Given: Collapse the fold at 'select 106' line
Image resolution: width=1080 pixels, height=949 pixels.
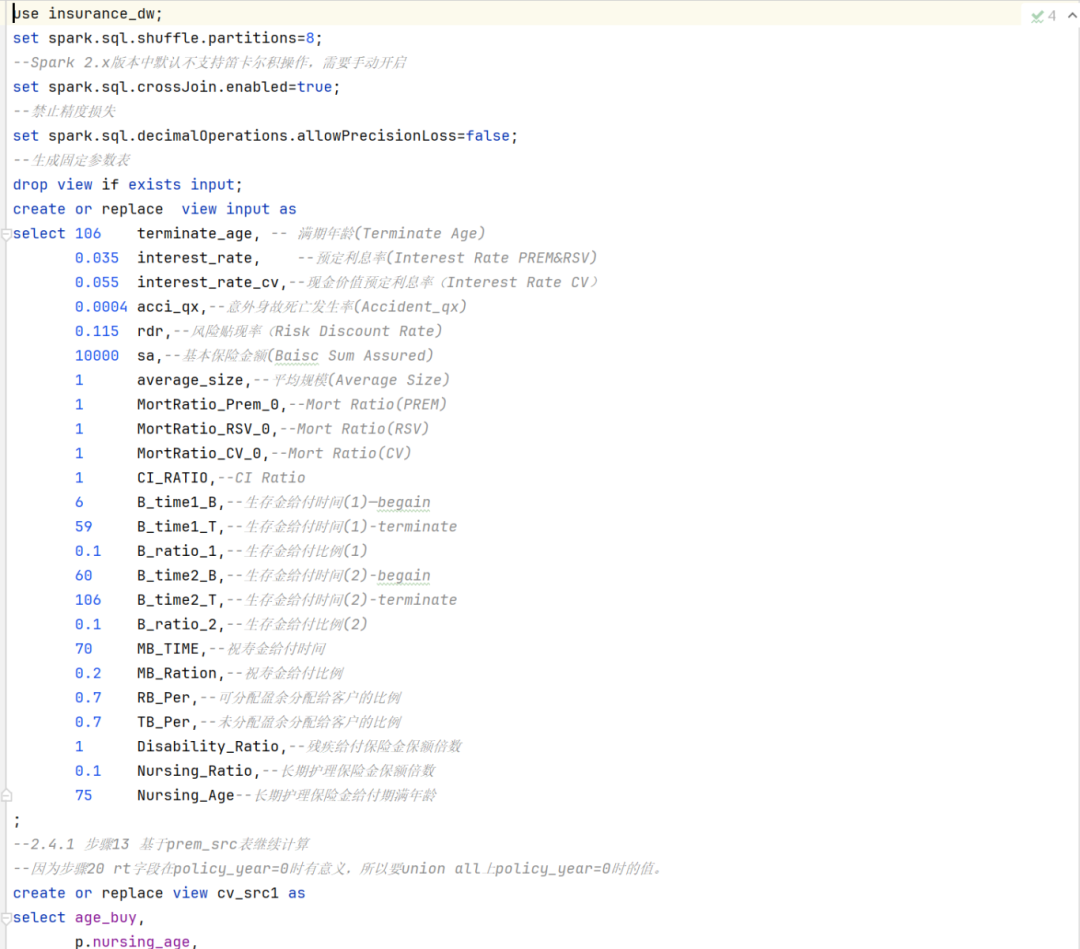Looking at the screenshot, I should 6,234.
